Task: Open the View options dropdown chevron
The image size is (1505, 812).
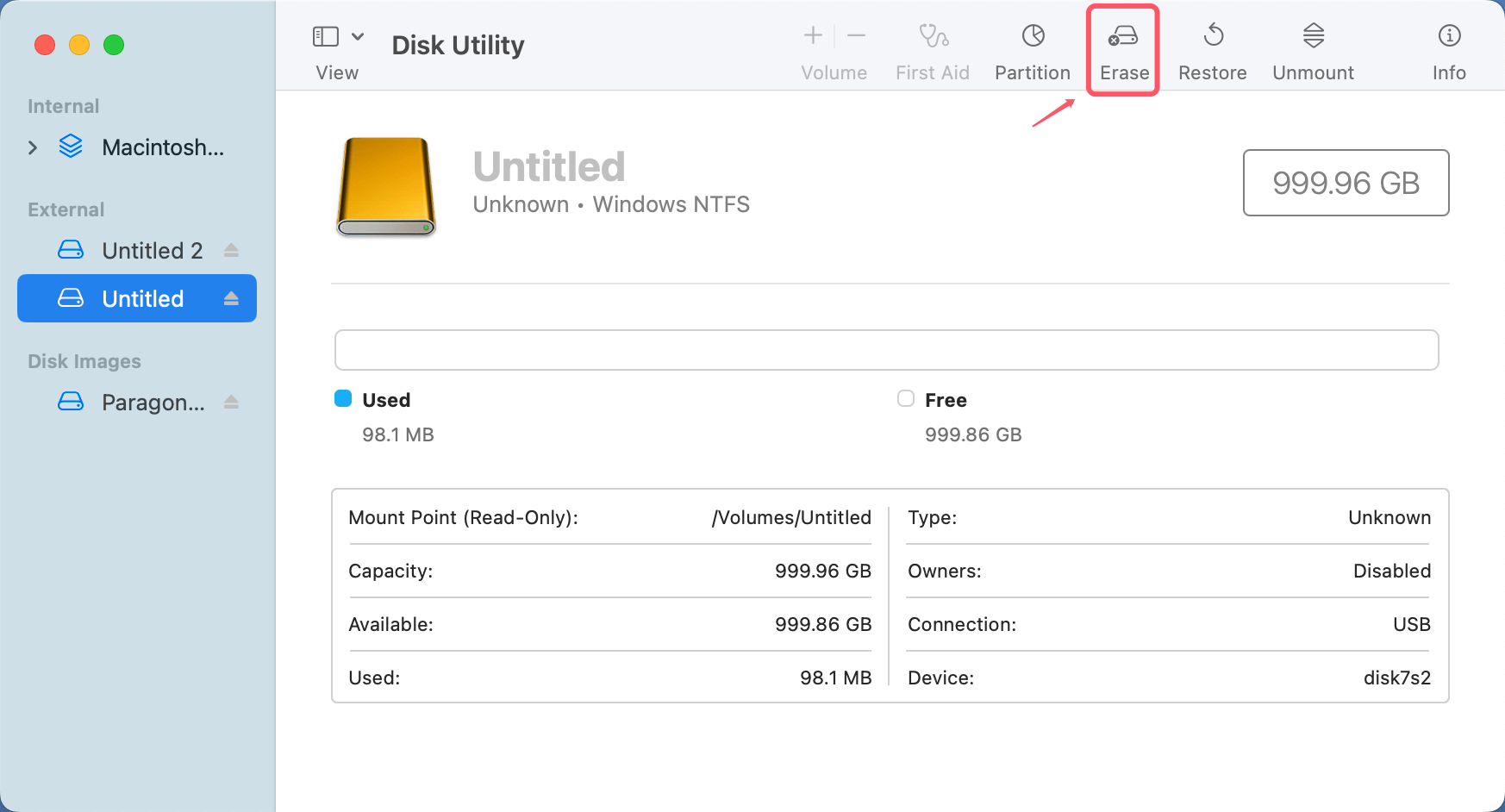Action: [359, 36]
